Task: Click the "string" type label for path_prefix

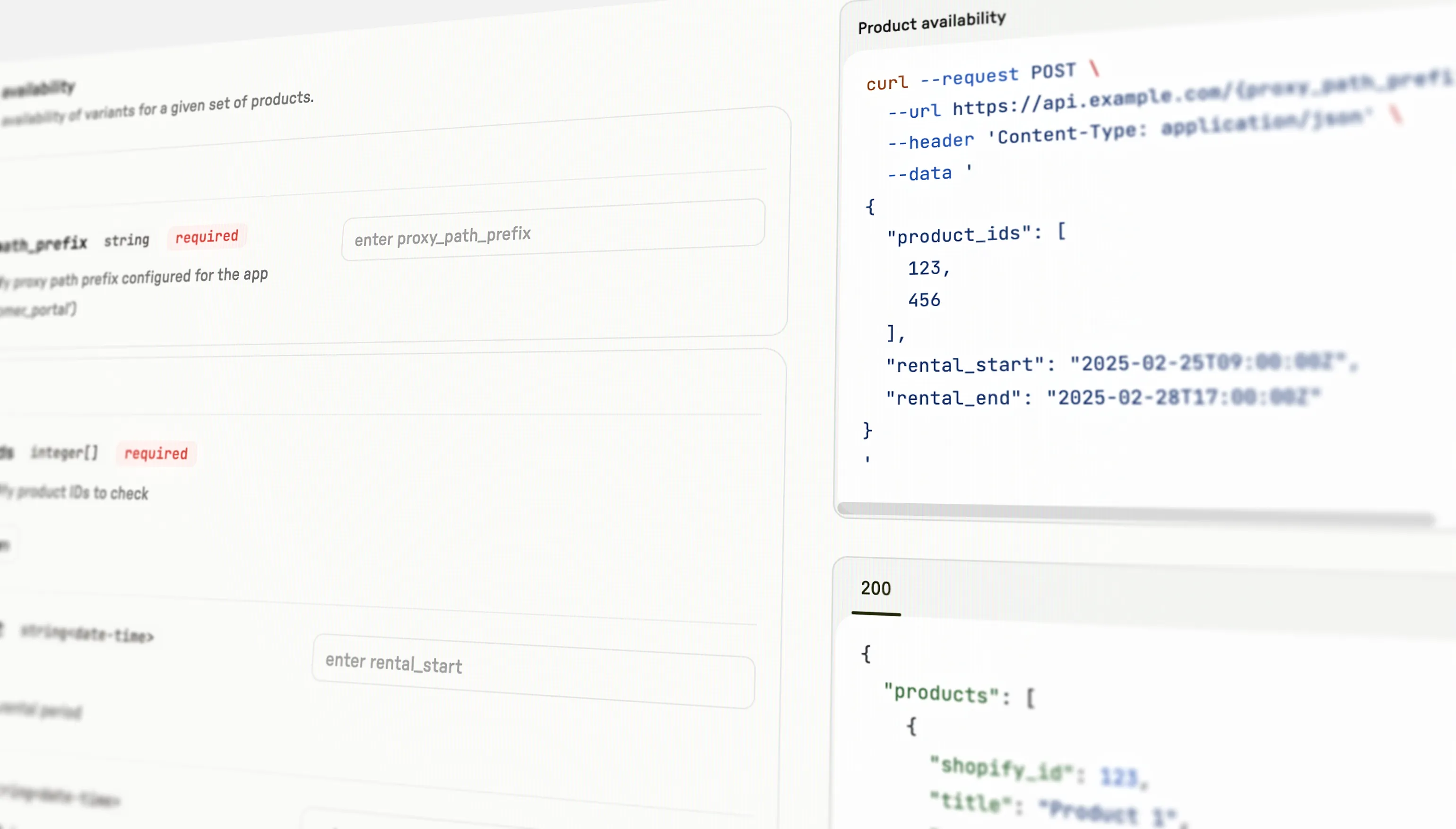Action: coord(126,240)
